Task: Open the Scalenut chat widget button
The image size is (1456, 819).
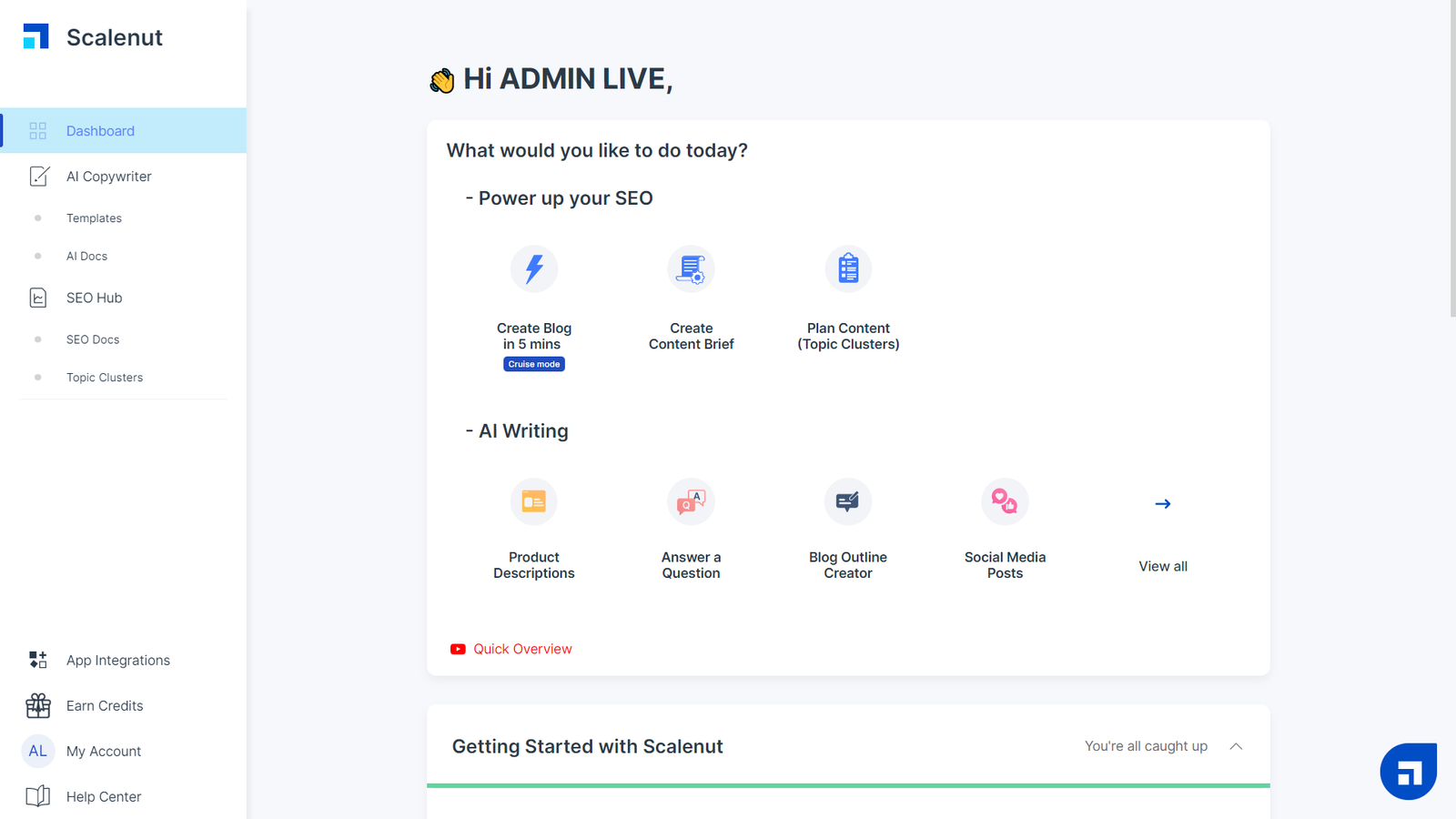Action: point(1408,772)
